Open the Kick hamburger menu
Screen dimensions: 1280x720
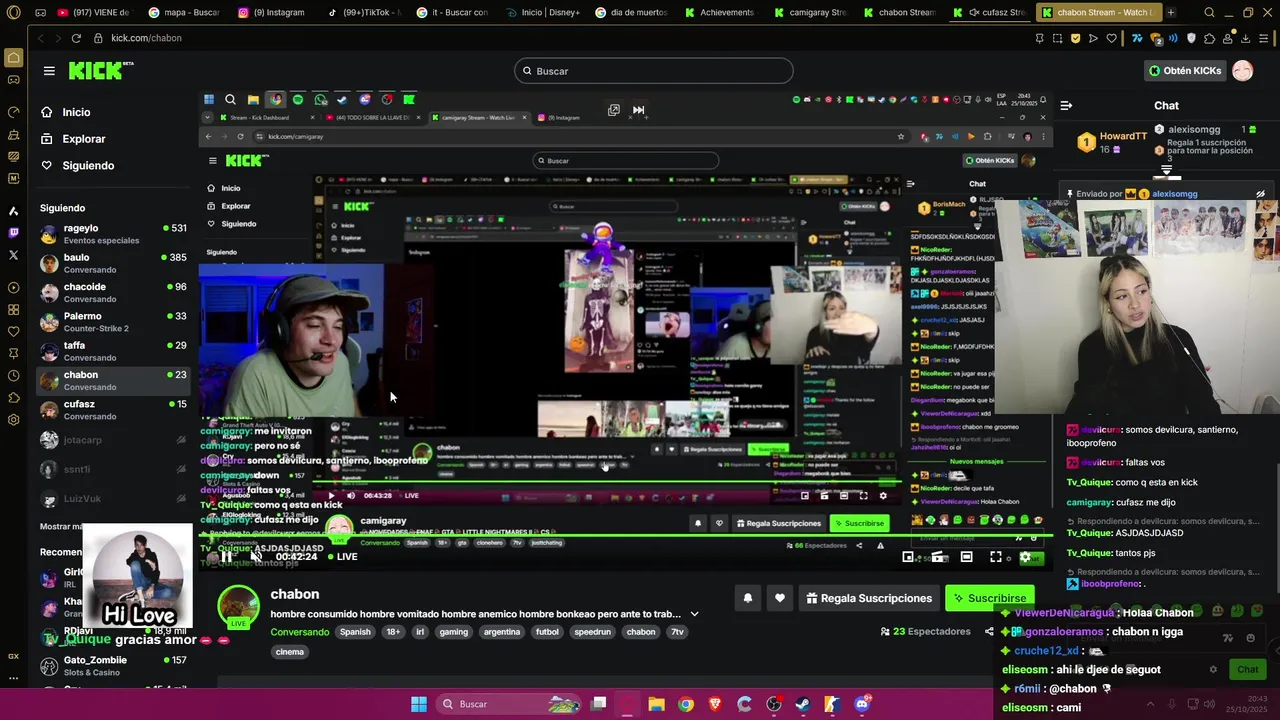click(49, 71)
